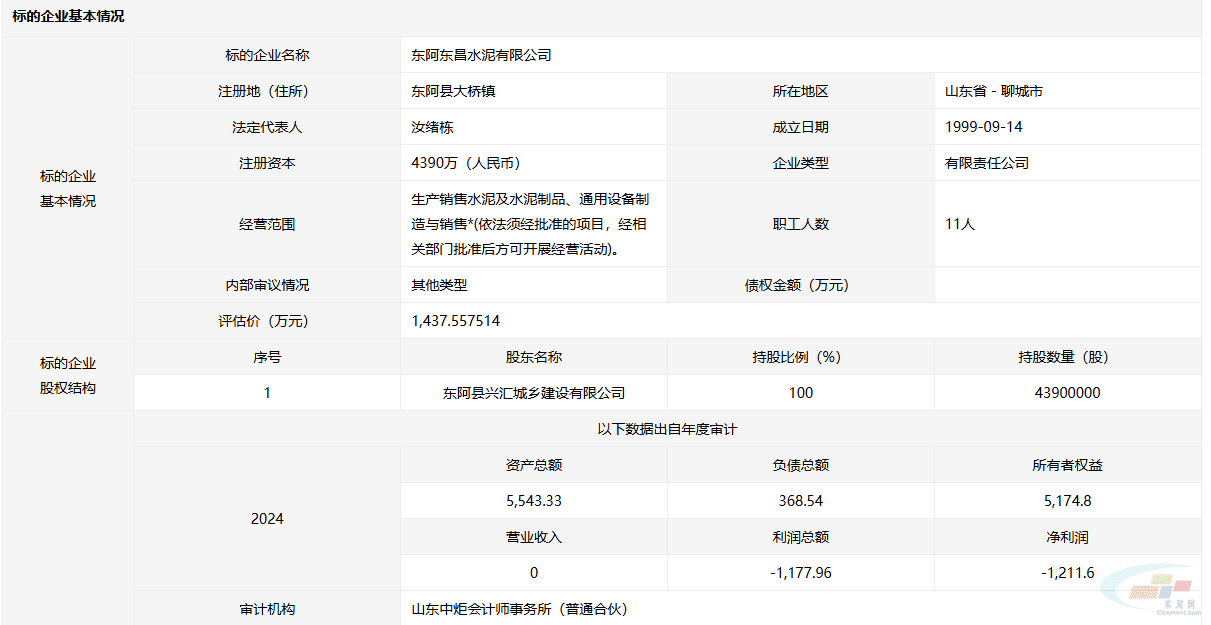Select capital value 4390万（人民币）

[x=469, y=163]
